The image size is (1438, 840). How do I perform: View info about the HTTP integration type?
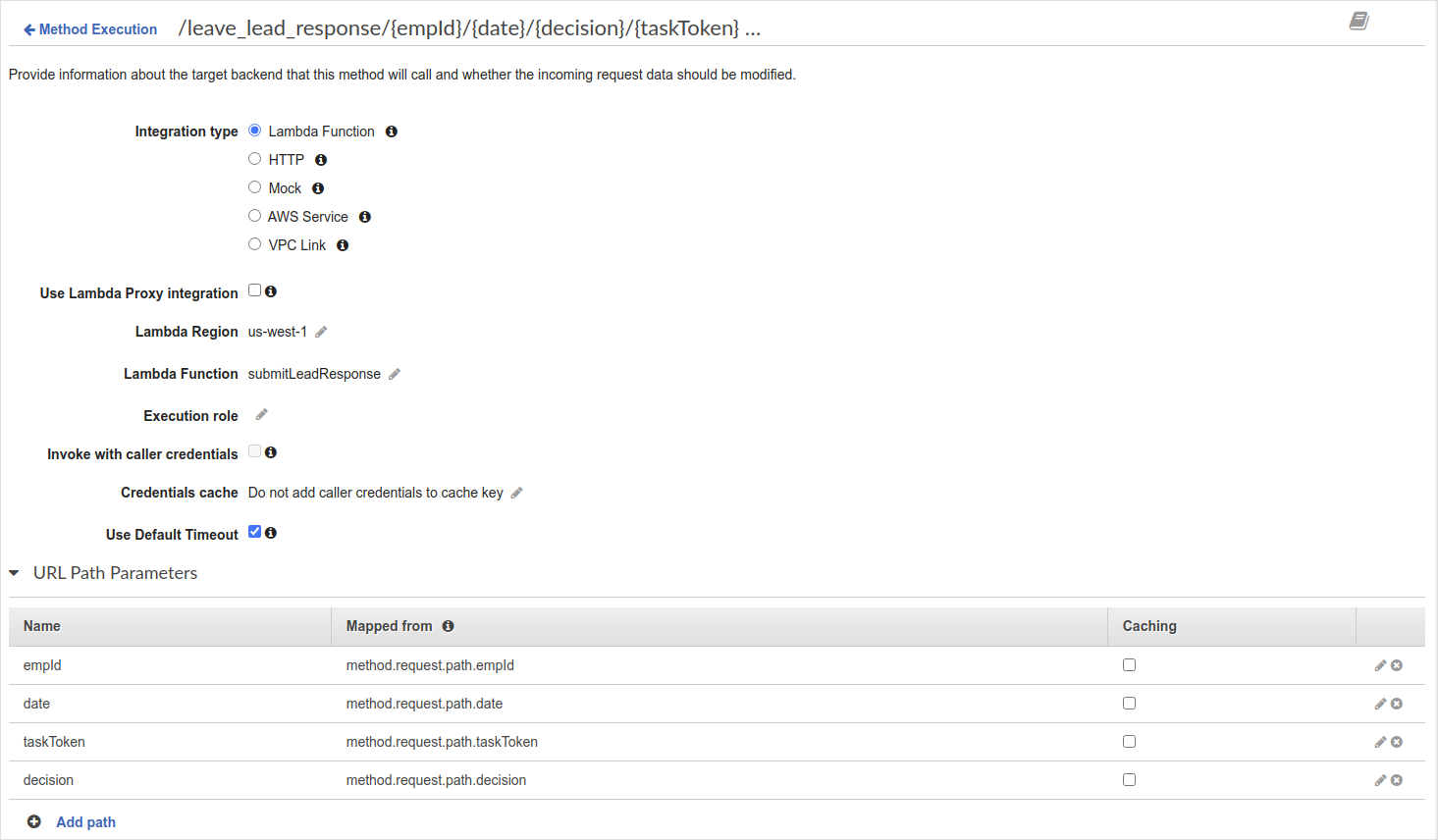pyautogui.click(x=320, y=159)
